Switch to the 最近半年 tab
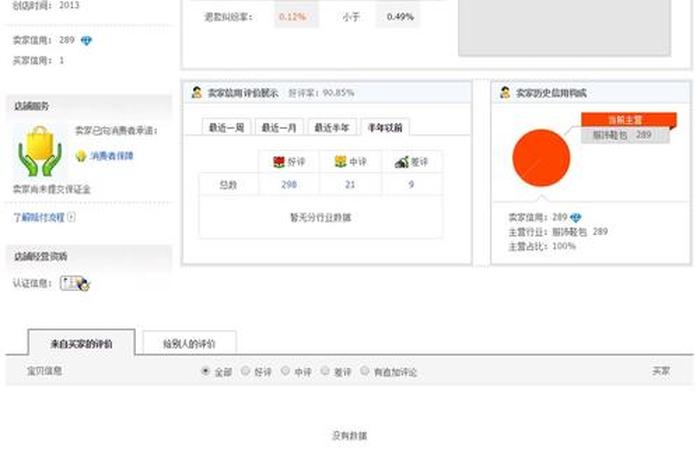The width and height of the screenshot is (700, 470). click(331, 127)
